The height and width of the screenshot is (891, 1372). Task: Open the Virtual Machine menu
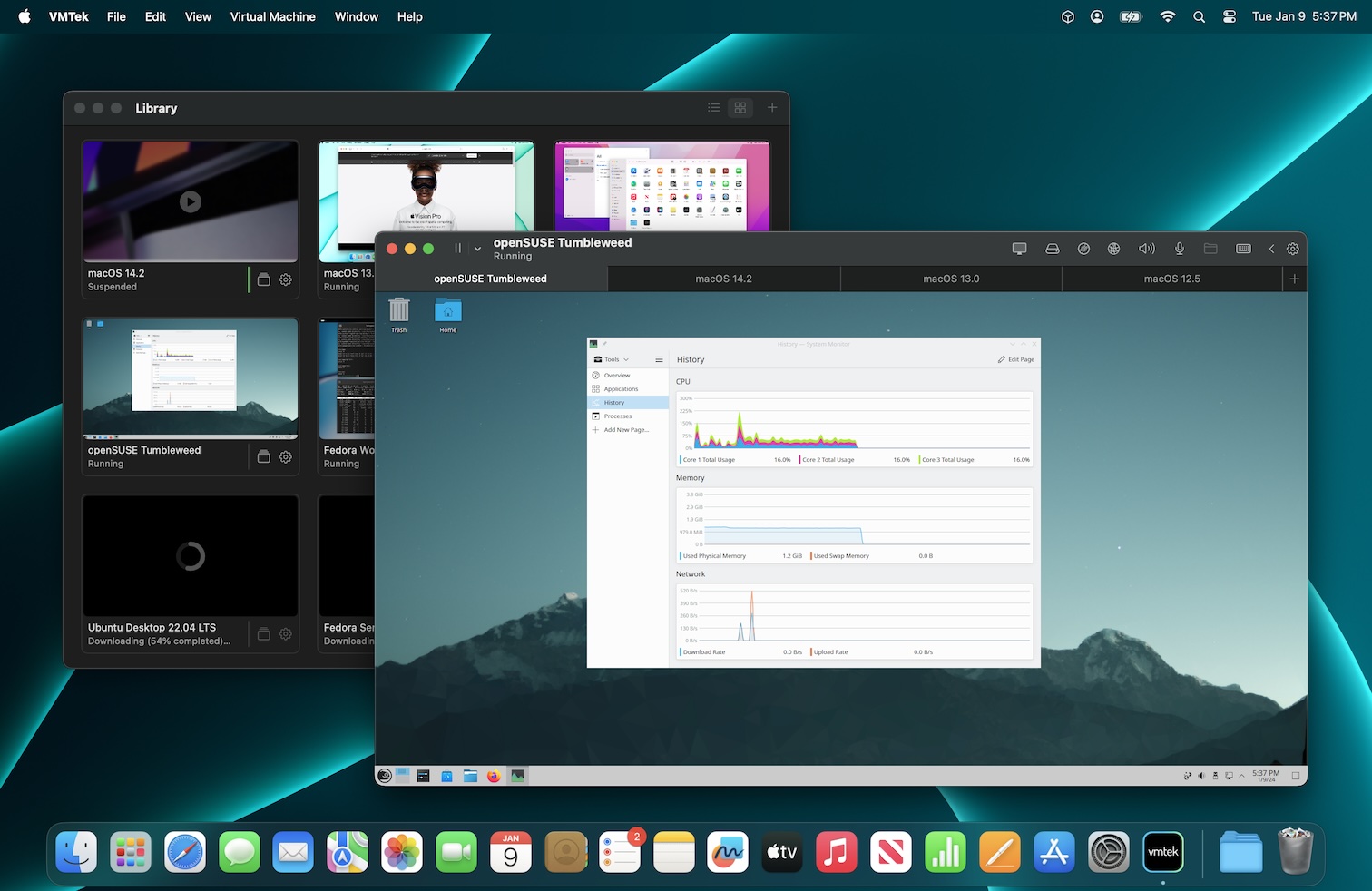click(x=273, y=16)
